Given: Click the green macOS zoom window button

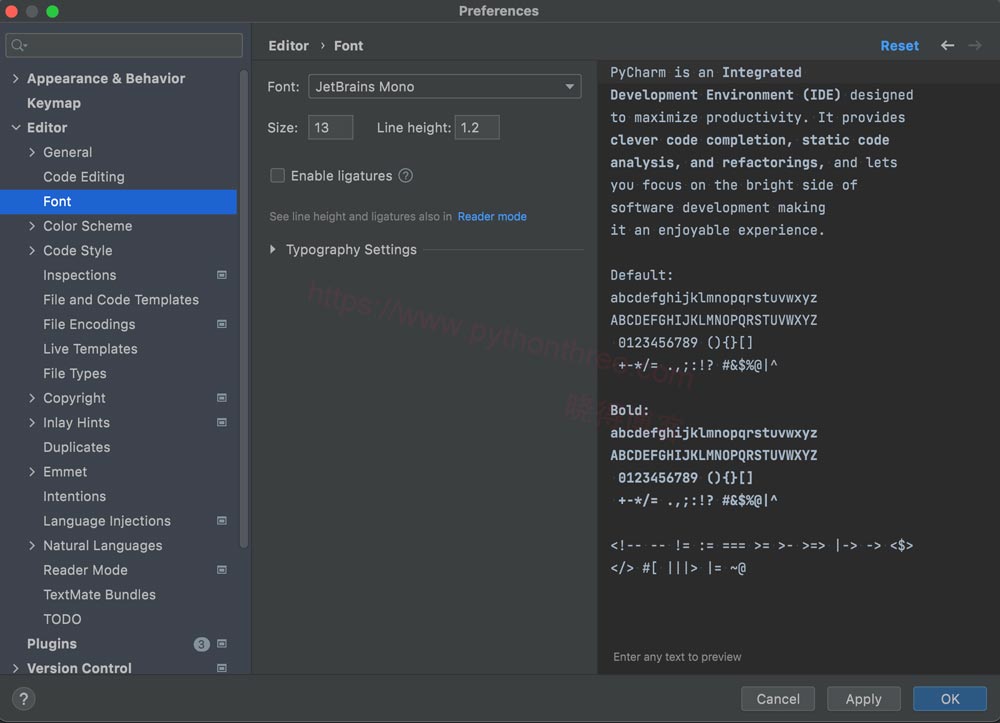Looking at the screenshot, I should click(53, 11).
